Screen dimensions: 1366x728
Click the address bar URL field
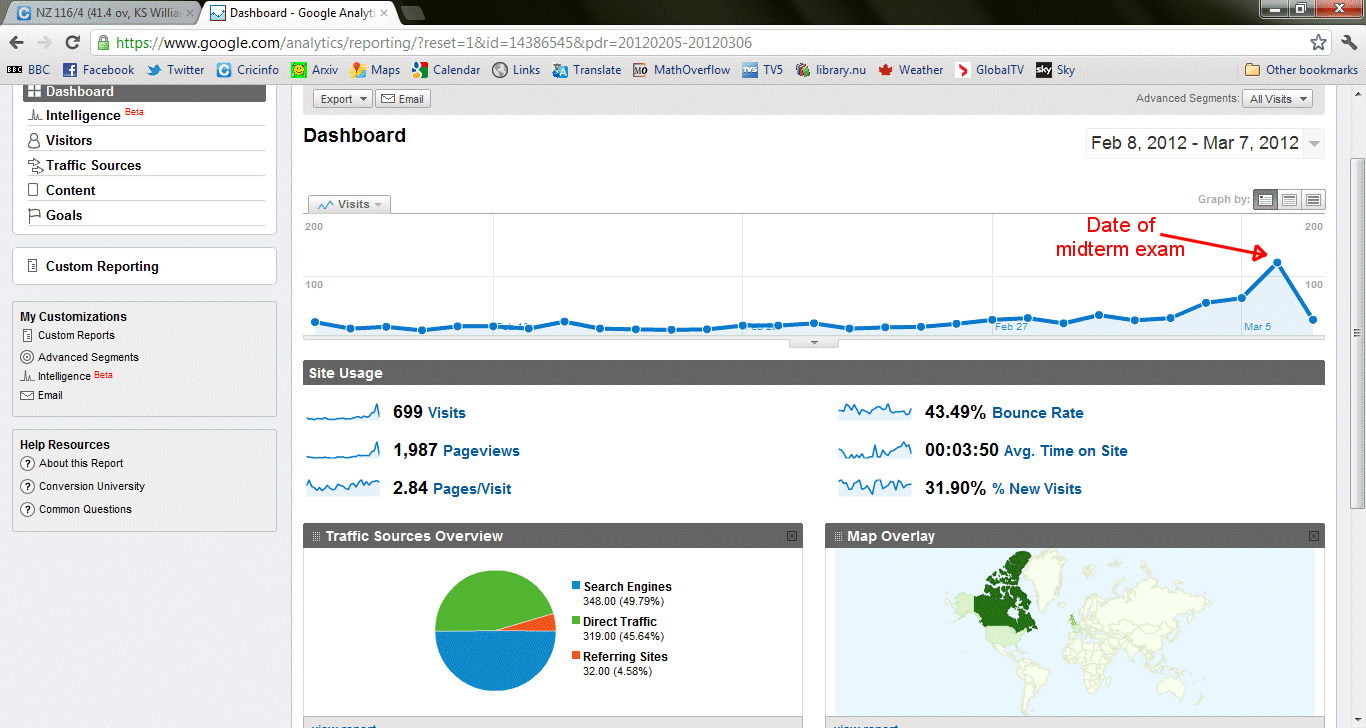(x=700, y=43)
